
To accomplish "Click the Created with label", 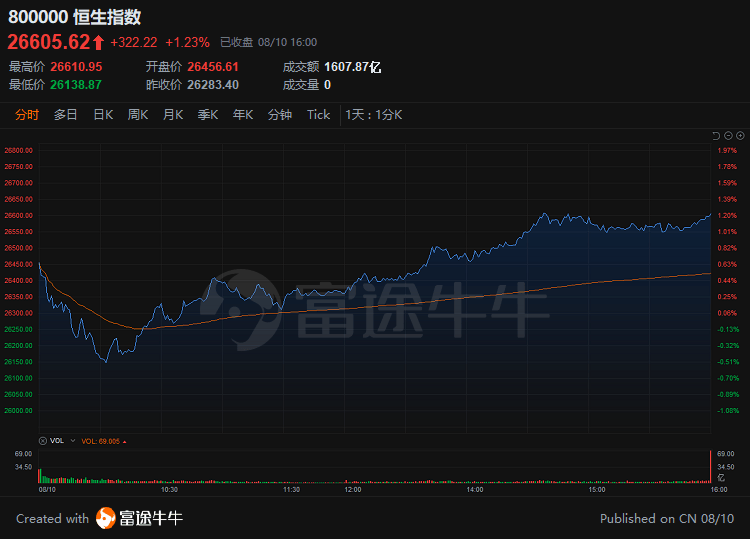I will pyautogui.click(x=53, y=519).
